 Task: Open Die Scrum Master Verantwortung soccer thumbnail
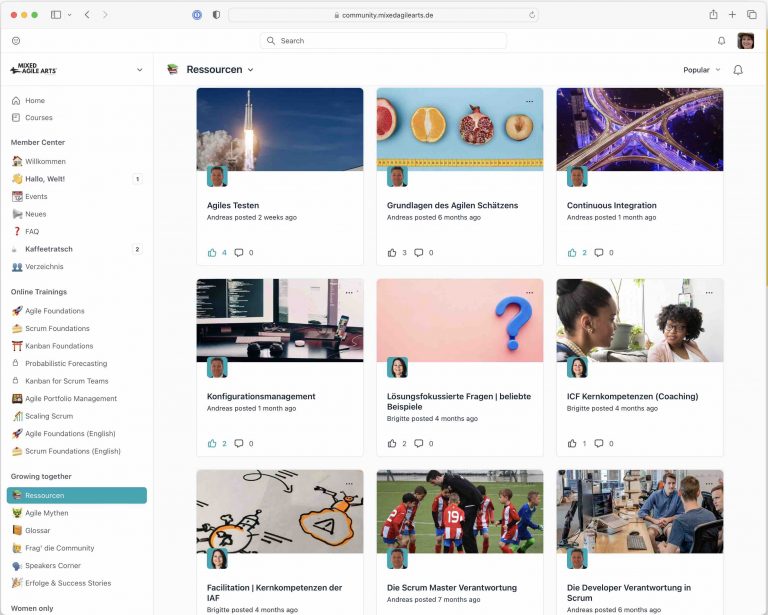pyautogui.click(x=460, y=511)
